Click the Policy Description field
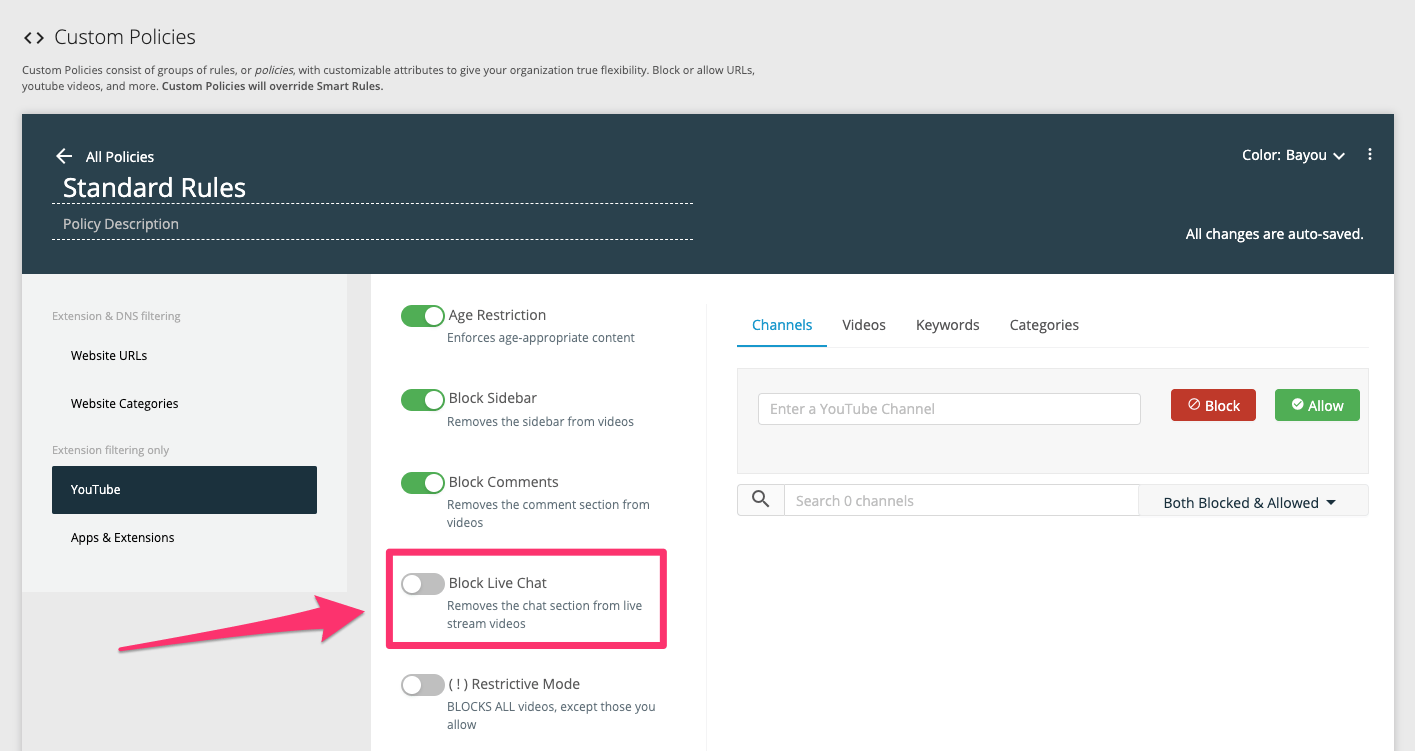1415x751 pixels. pyautogui.click(x=372, y=224)
